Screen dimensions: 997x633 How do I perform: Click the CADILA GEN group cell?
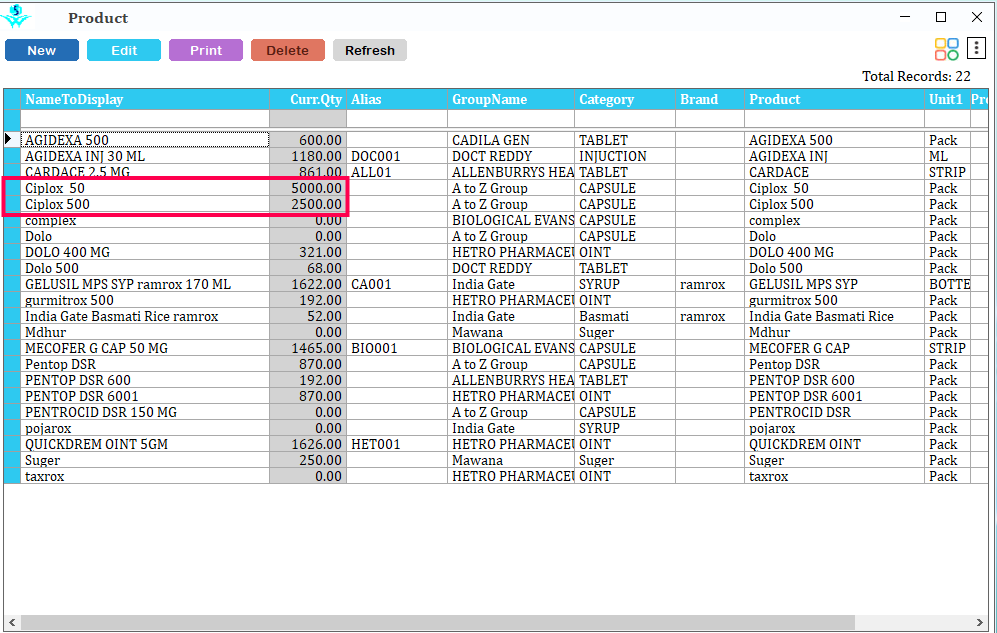point(511,140)
